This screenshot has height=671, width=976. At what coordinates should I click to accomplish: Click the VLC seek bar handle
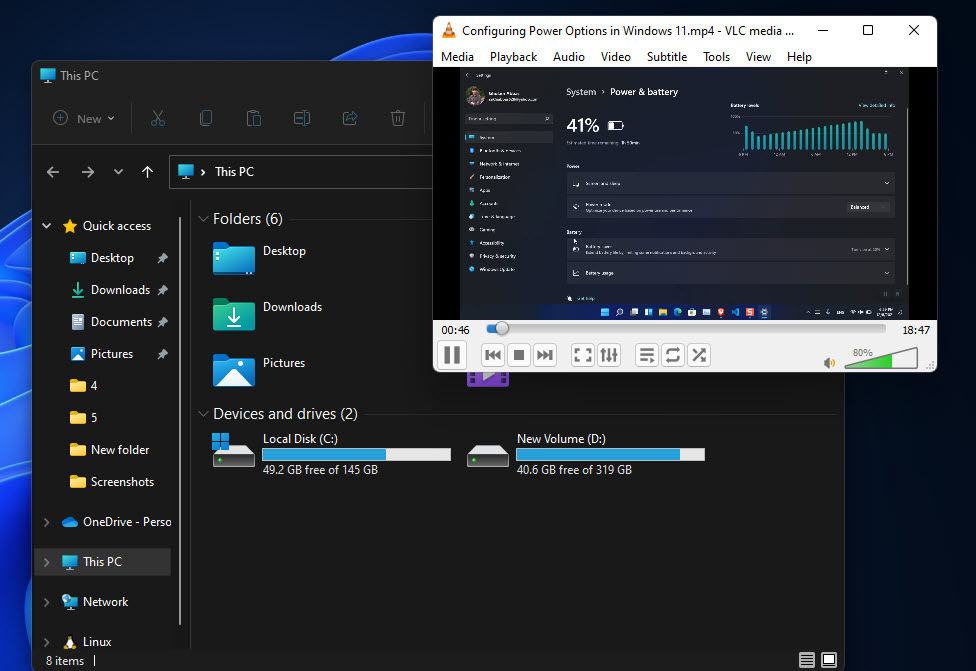point(502,328)
